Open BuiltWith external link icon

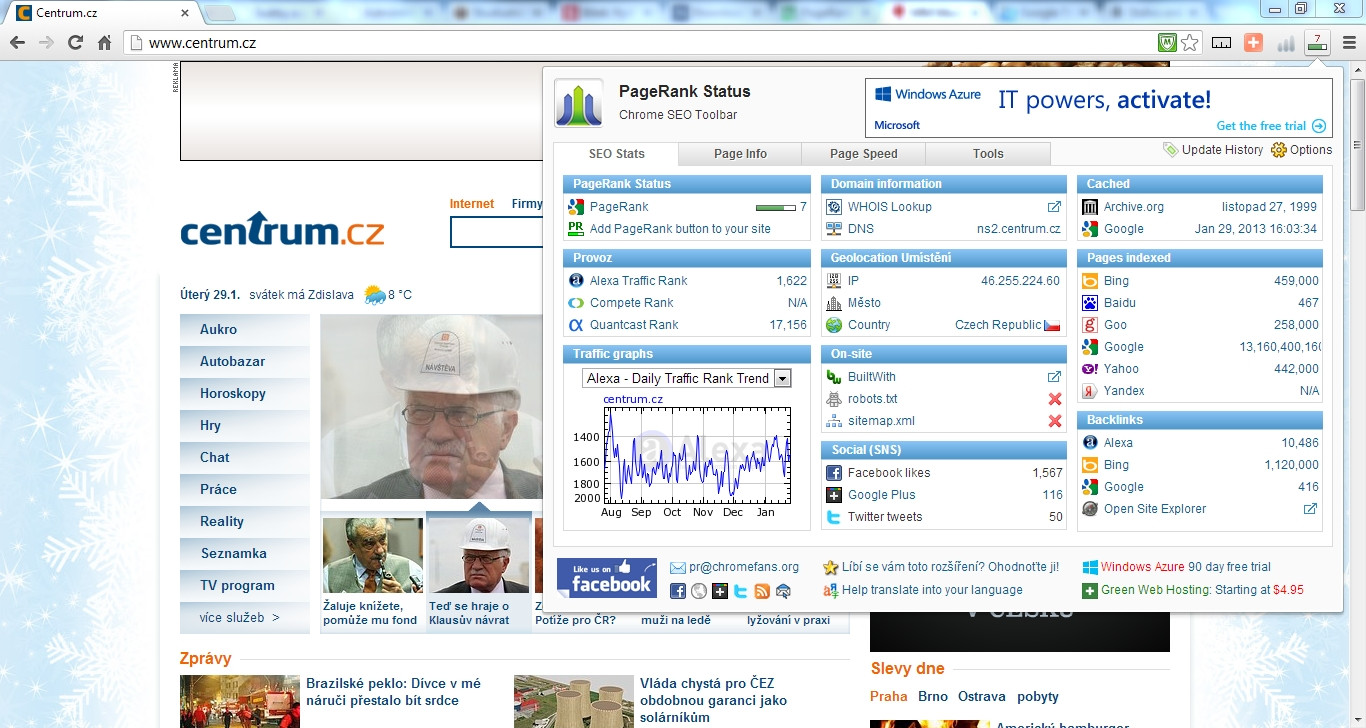pyautogui.click(x=1054, y=377)
